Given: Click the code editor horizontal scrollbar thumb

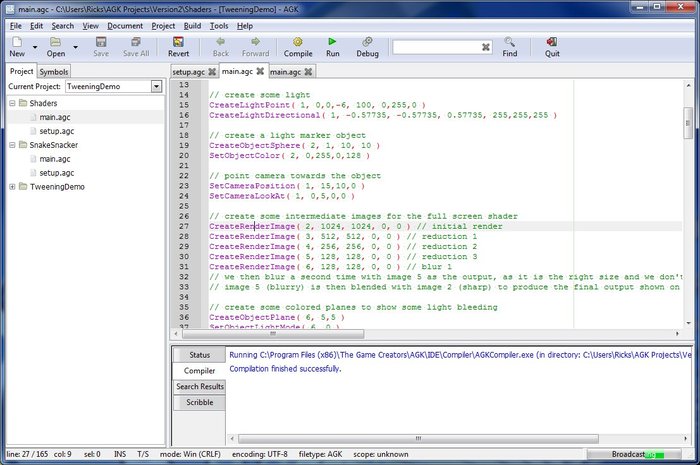Looking at the screenshot, I should (x=273, y=333).
